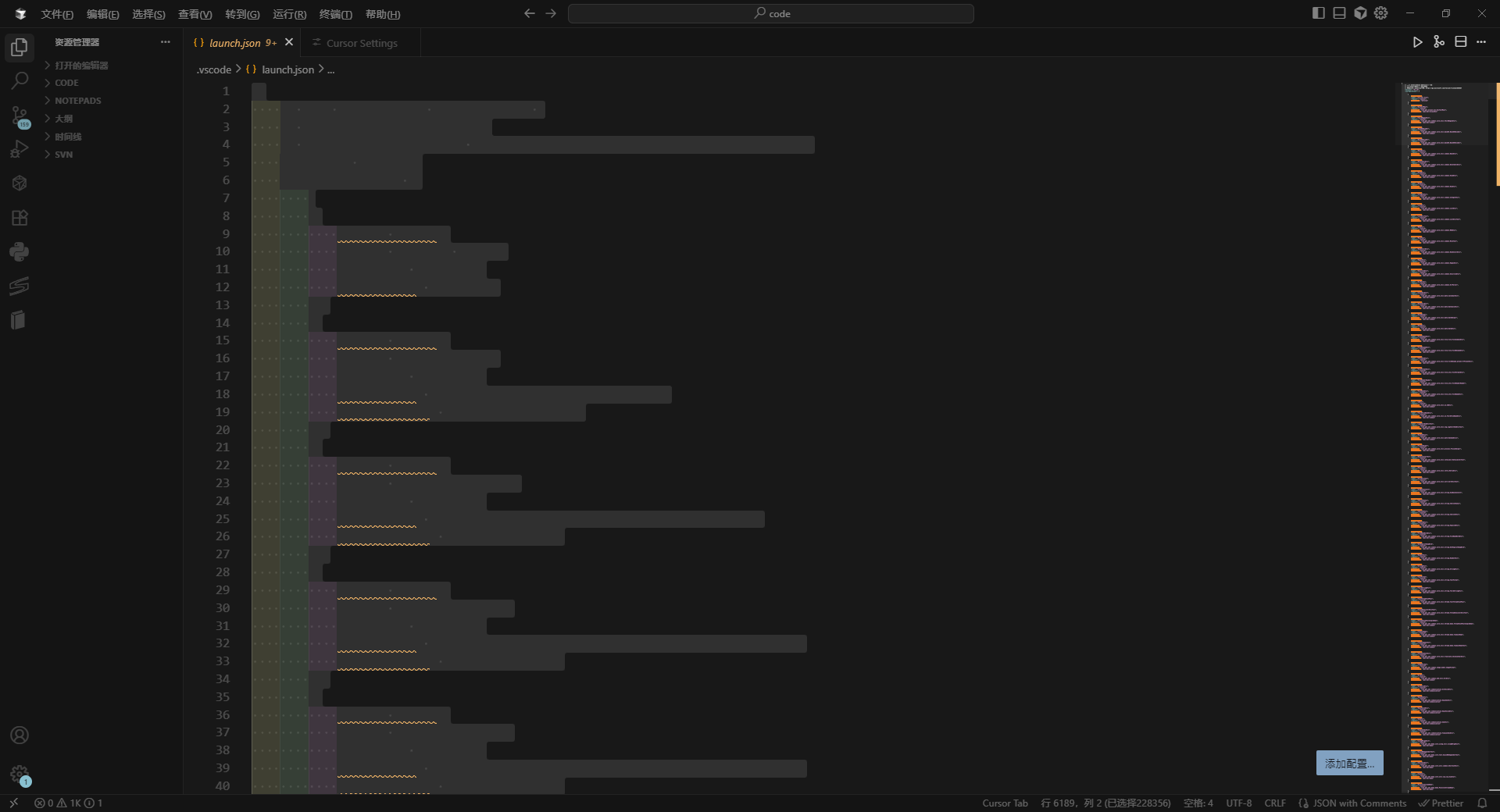
Task: Expand the SVN section
Action: [113, 155]
